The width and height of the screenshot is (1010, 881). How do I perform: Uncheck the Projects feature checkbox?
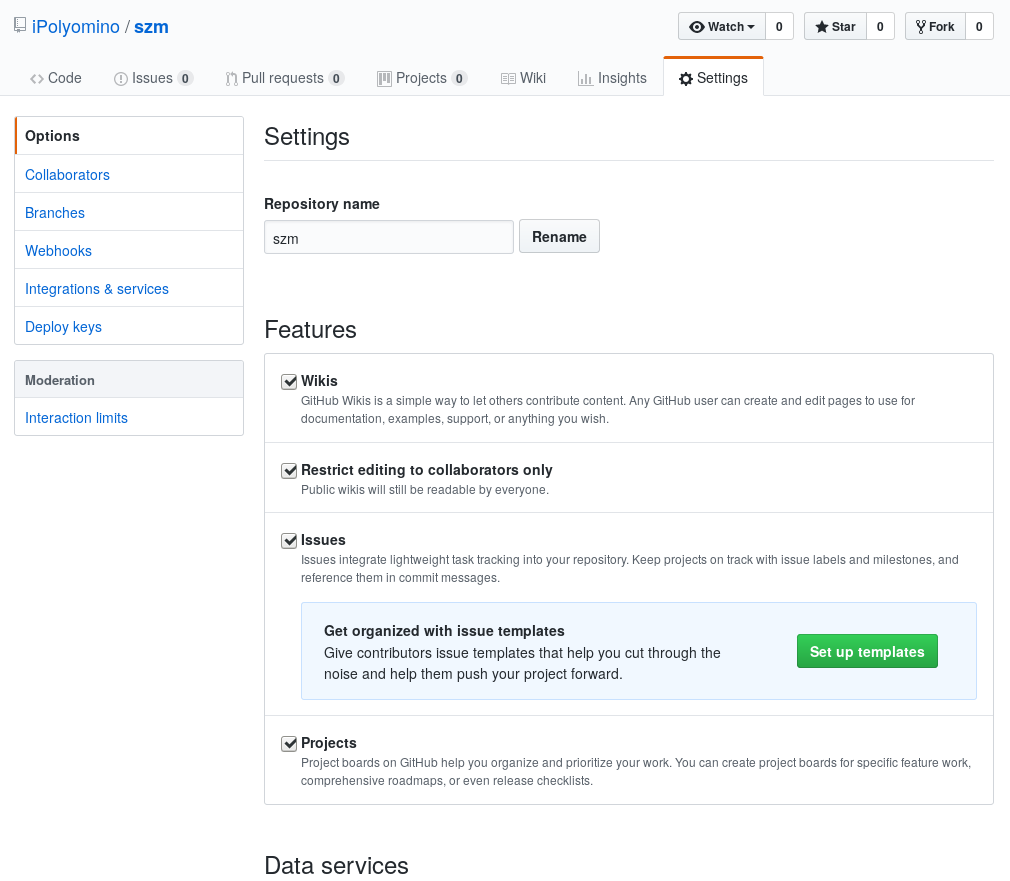289,744
